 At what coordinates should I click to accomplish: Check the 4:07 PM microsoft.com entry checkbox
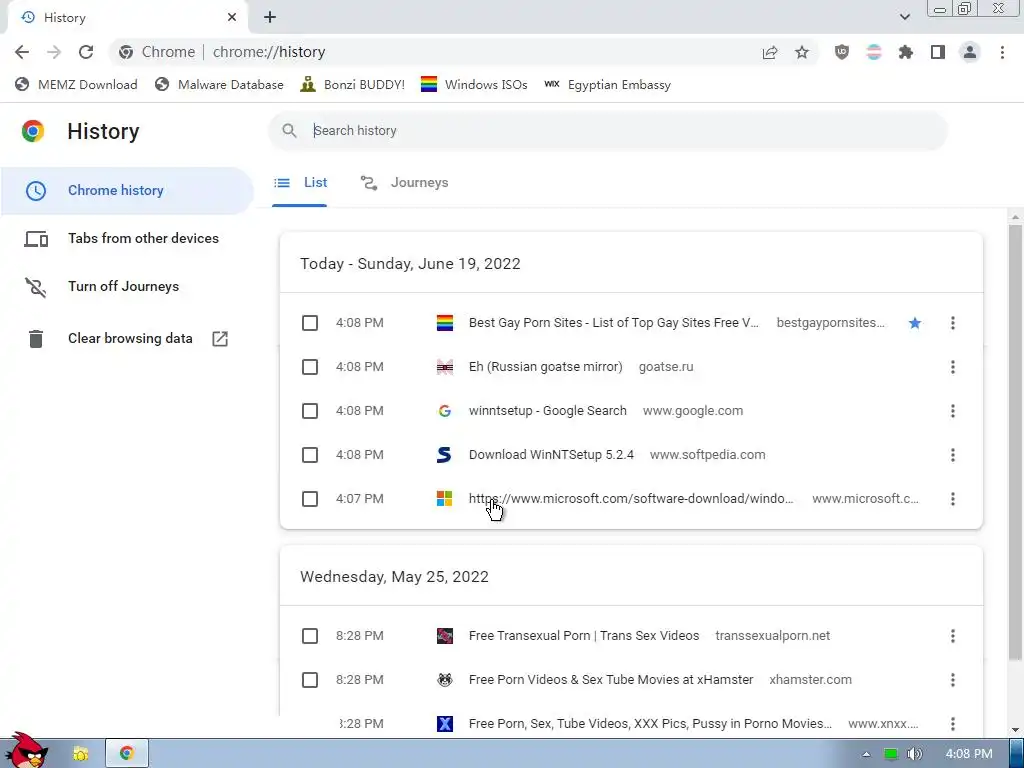tap(310, 499)
